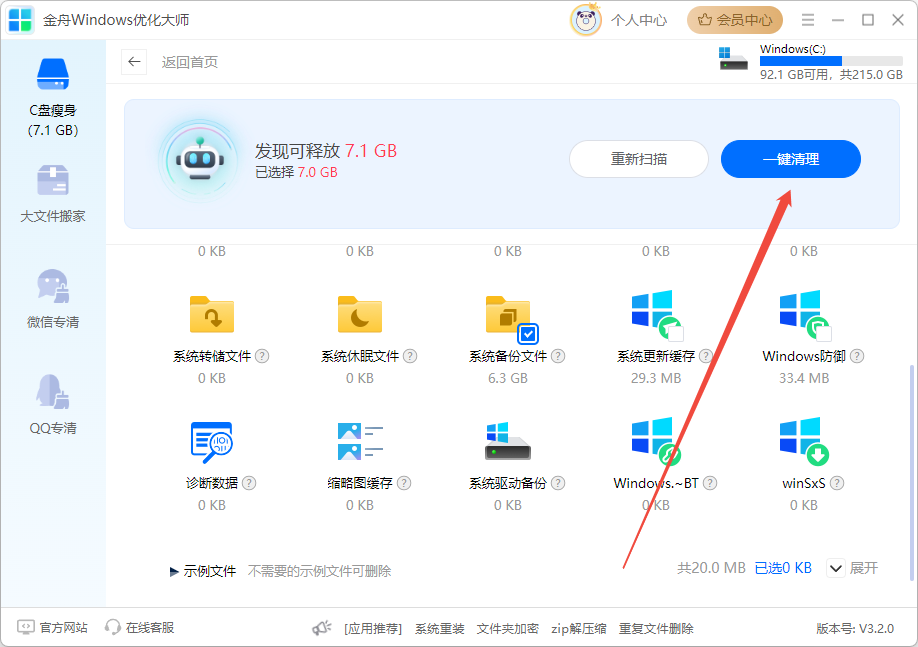This screenshot has width=918, height=647.
Task: Click the thumbnail cache icon
Action: tap(360, 441)
